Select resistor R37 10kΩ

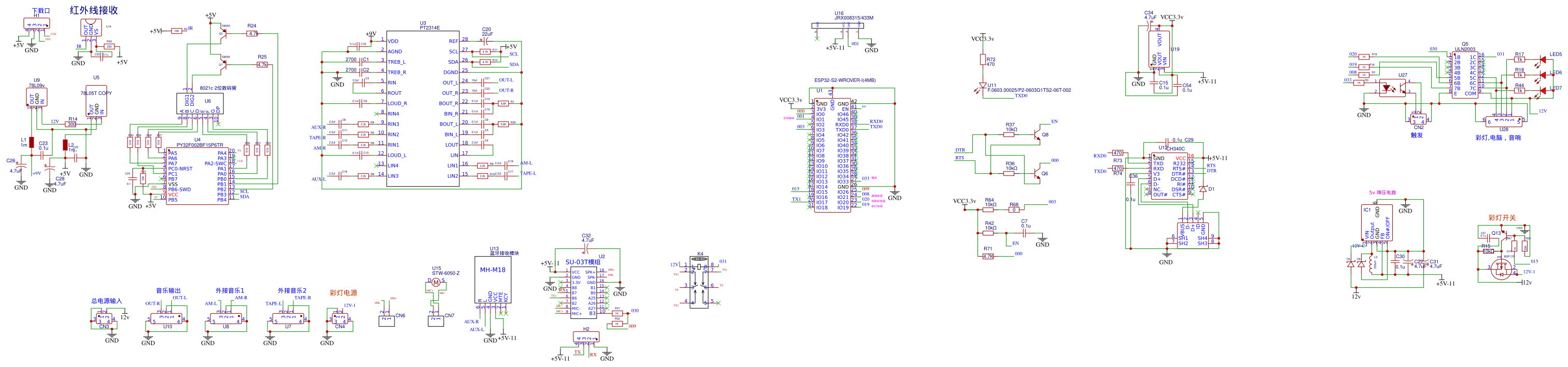(1009, 135)
